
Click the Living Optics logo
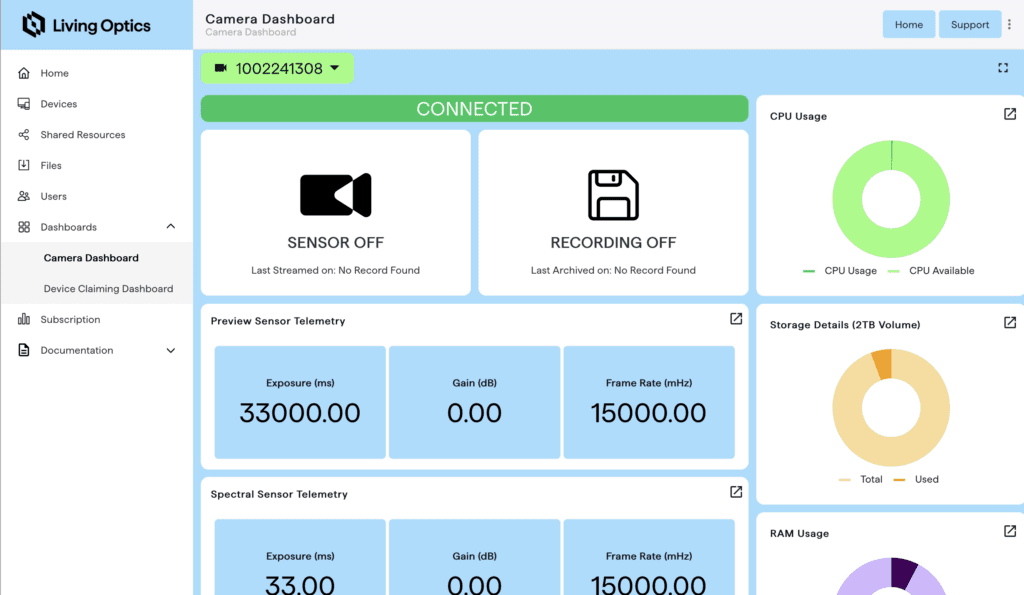pos(87,25)
